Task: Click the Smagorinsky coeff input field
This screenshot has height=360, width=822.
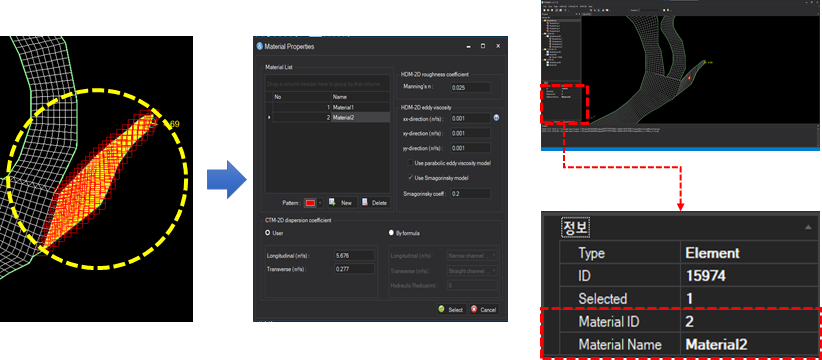Action: tap(470, 193)
